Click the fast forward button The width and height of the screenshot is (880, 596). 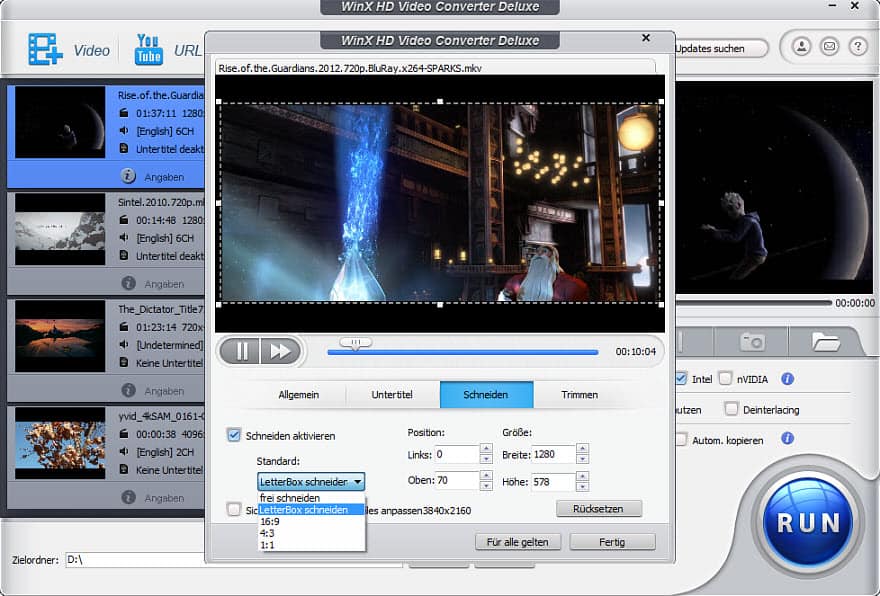280,351
